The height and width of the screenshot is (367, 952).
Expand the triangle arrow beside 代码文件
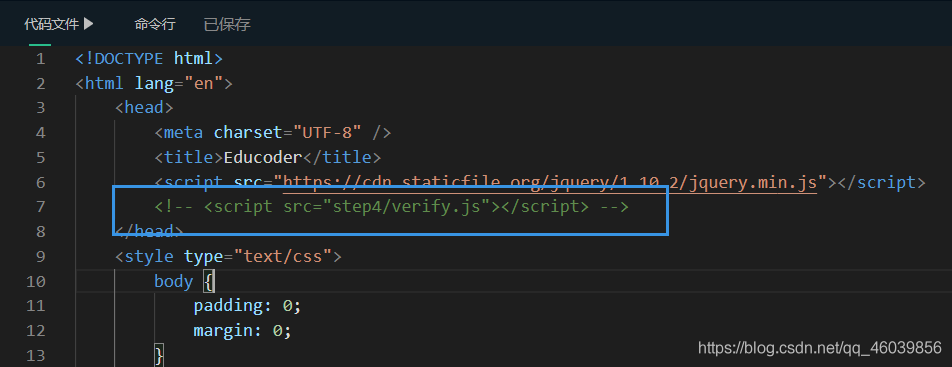(x=89, y=24)
